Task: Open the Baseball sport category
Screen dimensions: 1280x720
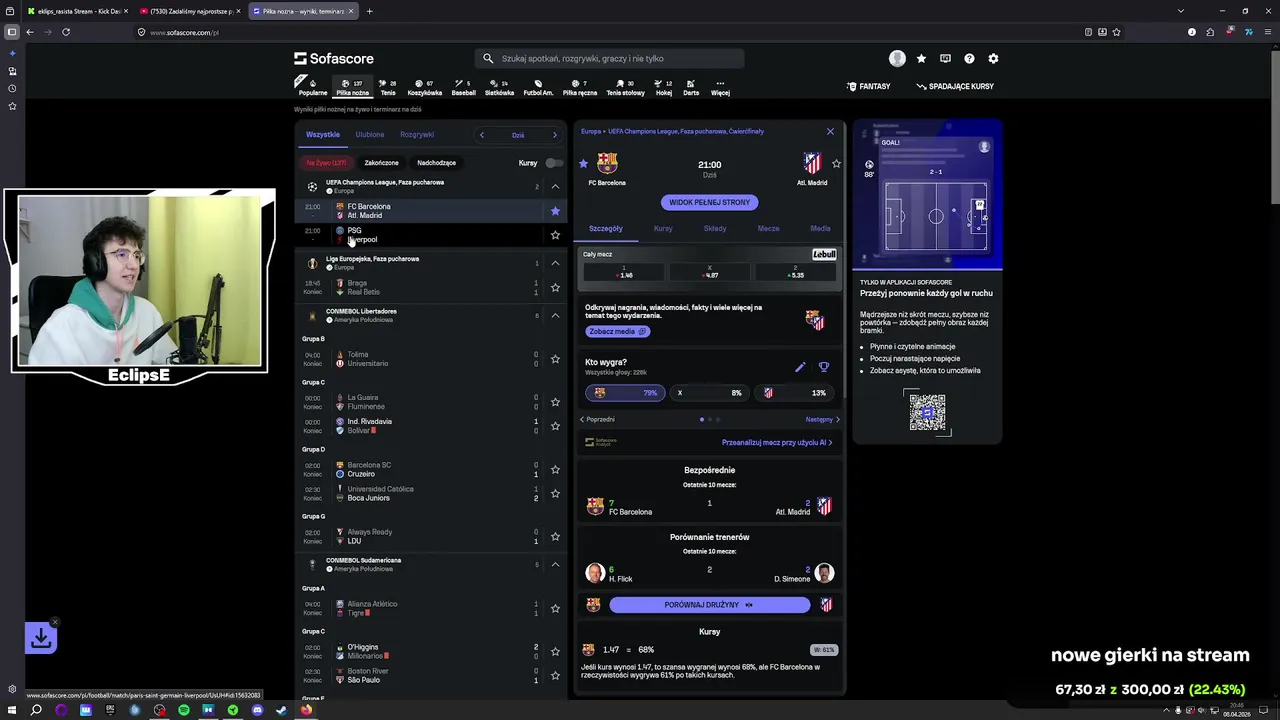Action: coord(463,87)
